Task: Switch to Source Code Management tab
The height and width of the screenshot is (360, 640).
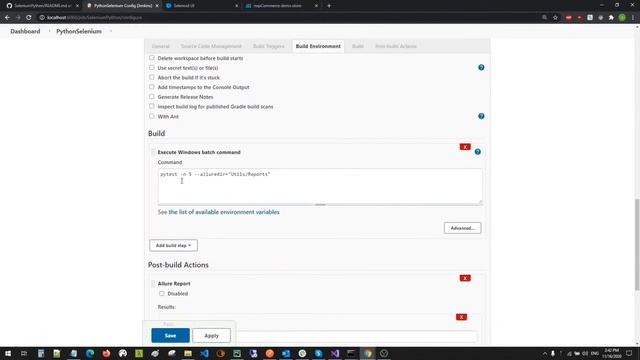Action: point(211,46)
